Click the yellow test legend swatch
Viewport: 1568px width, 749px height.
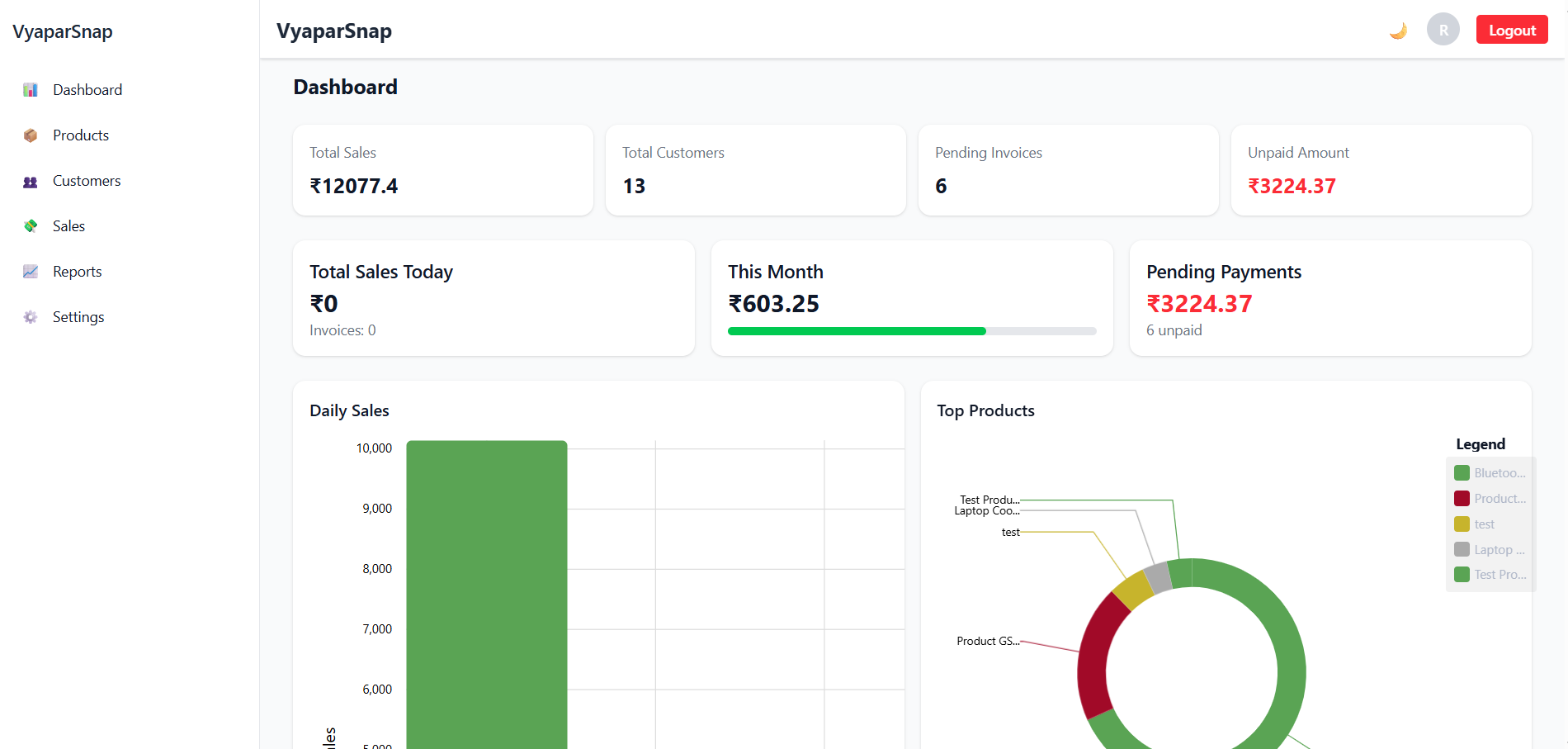pyautogui.click(x=1462, y=524)
